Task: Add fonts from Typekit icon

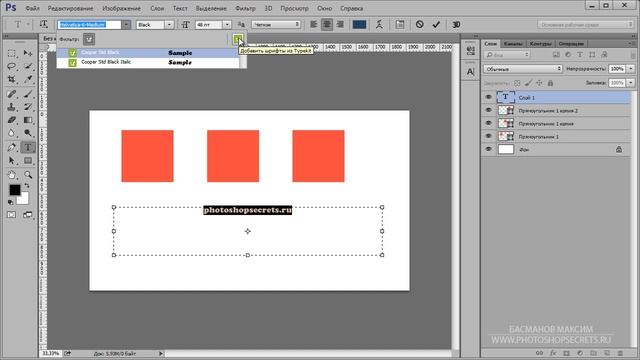Action: tap(238, 39)
